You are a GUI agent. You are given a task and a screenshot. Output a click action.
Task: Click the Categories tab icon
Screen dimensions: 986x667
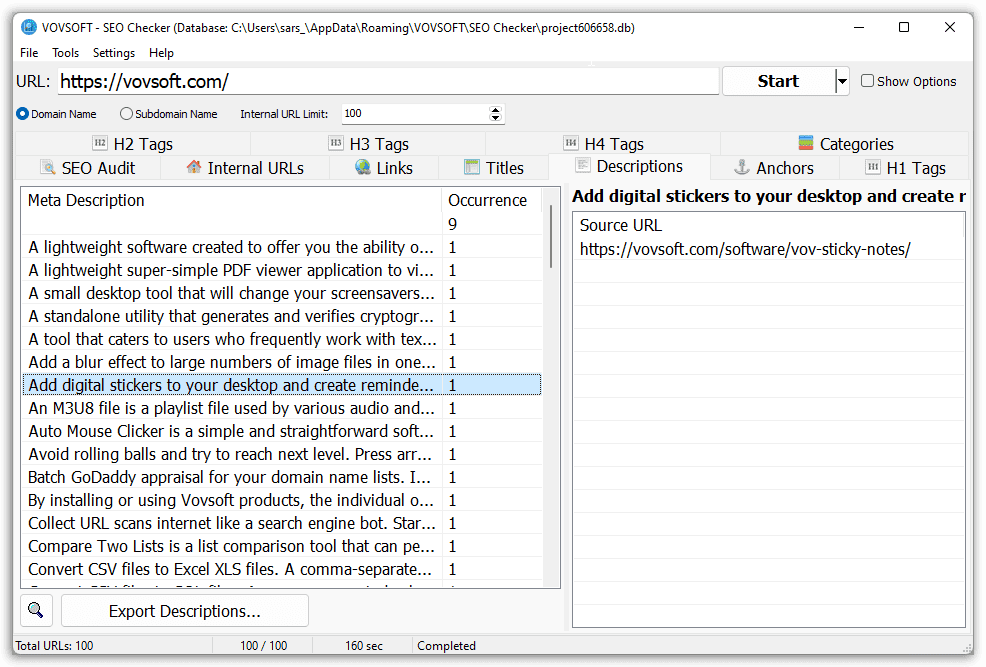[x=806, y=143]
